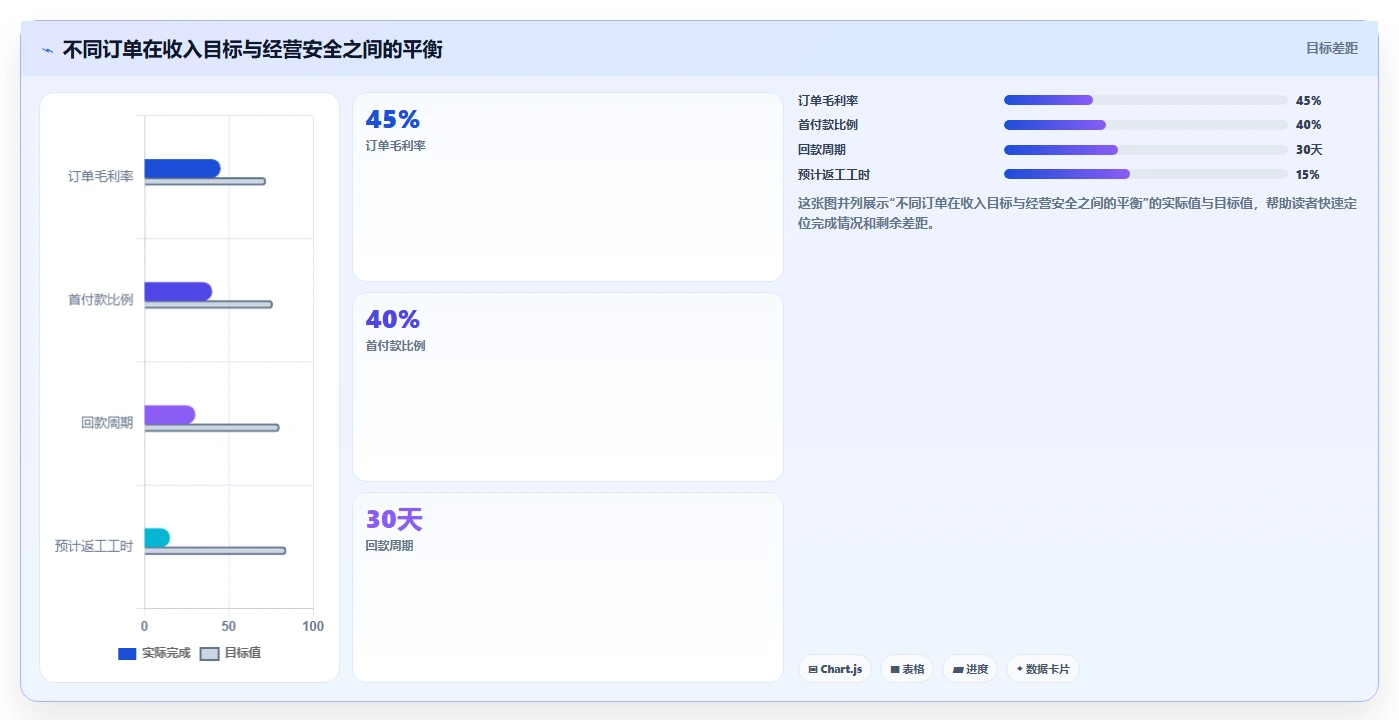1399x720 pixels.
Task: Select the 进度 tag chip
Action: [x=970, y=669]
